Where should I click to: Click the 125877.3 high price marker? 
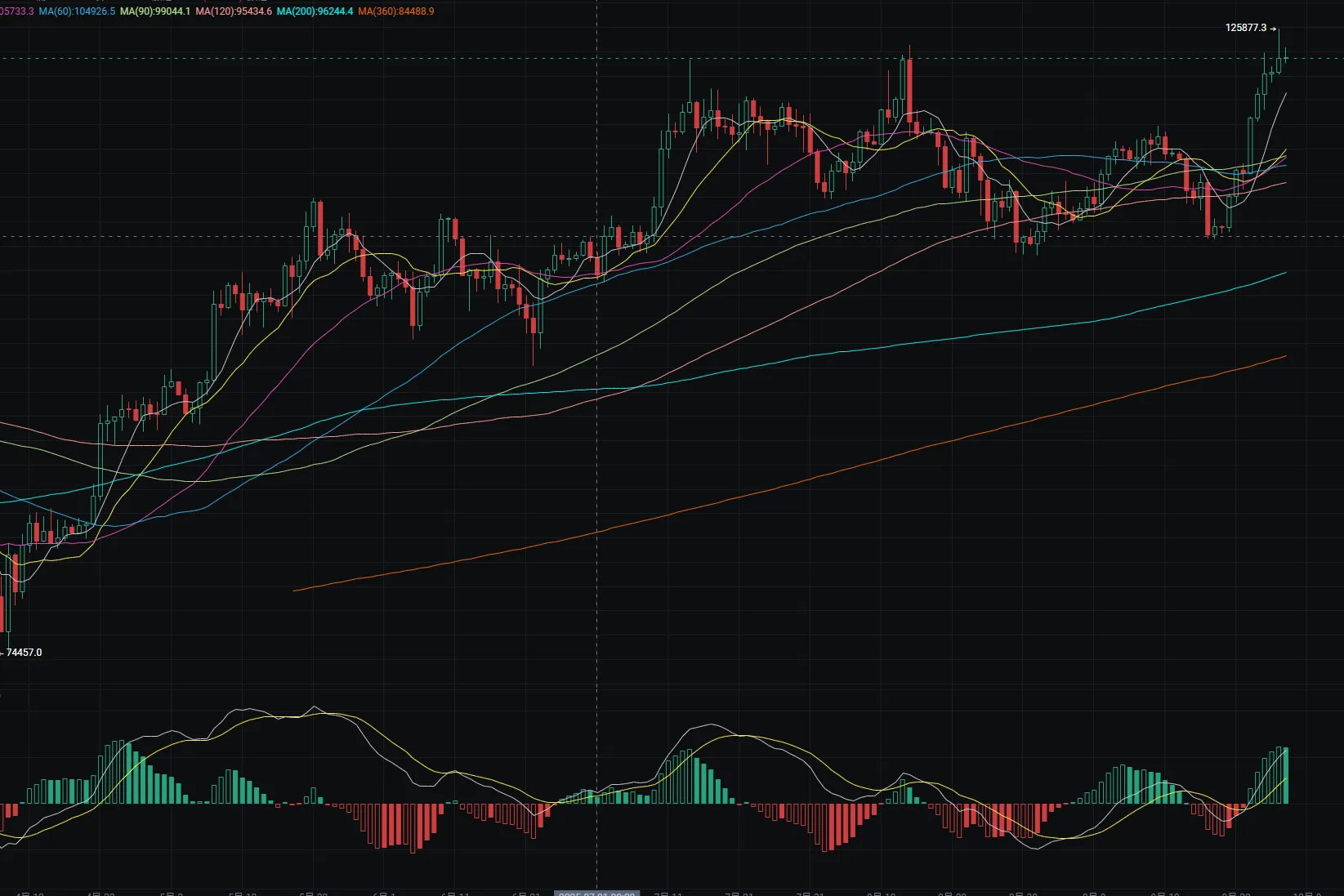(1245, 28)
